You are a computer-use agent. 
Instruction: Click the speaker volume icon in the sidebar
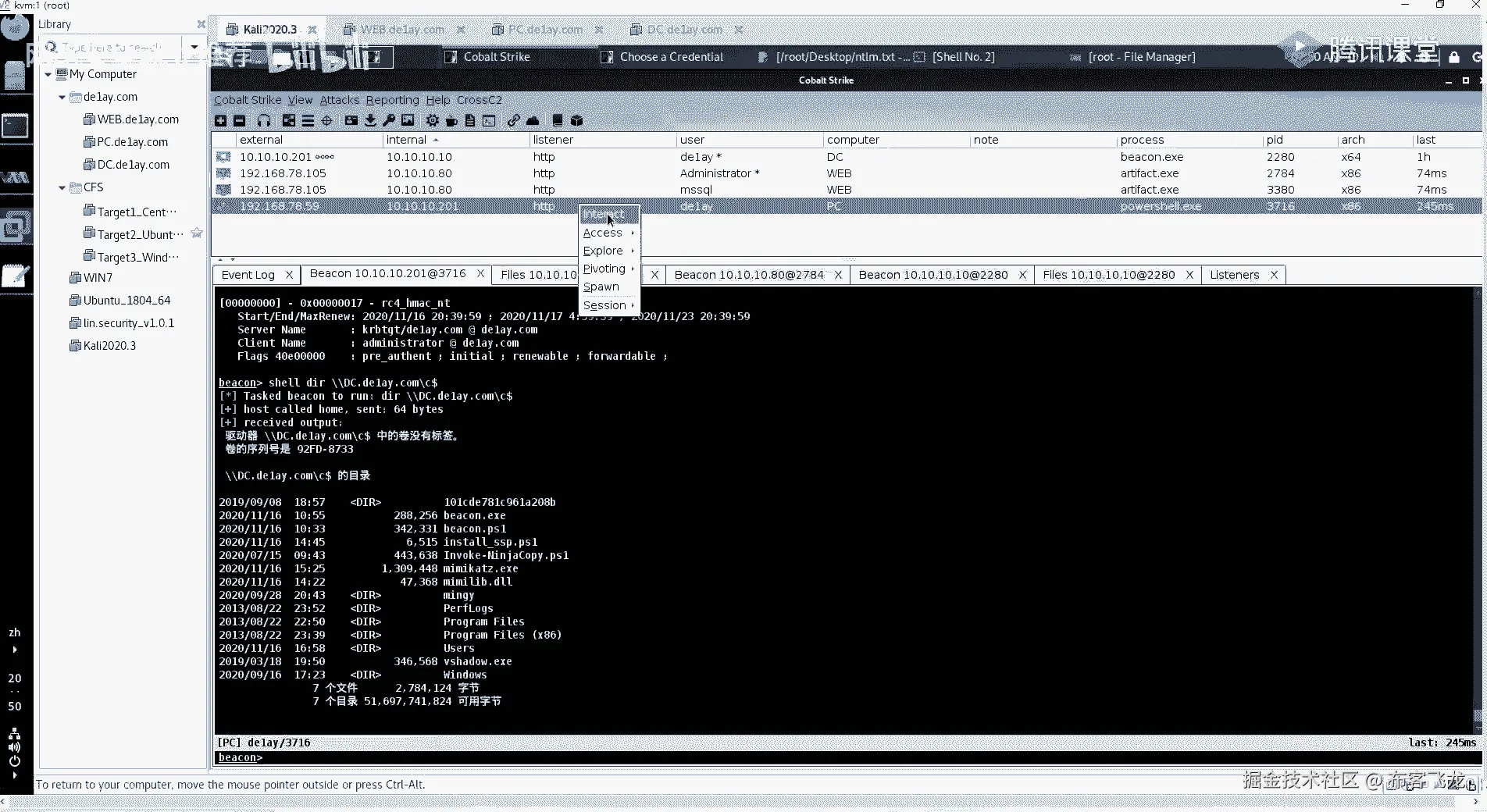[x=15, y=747]
